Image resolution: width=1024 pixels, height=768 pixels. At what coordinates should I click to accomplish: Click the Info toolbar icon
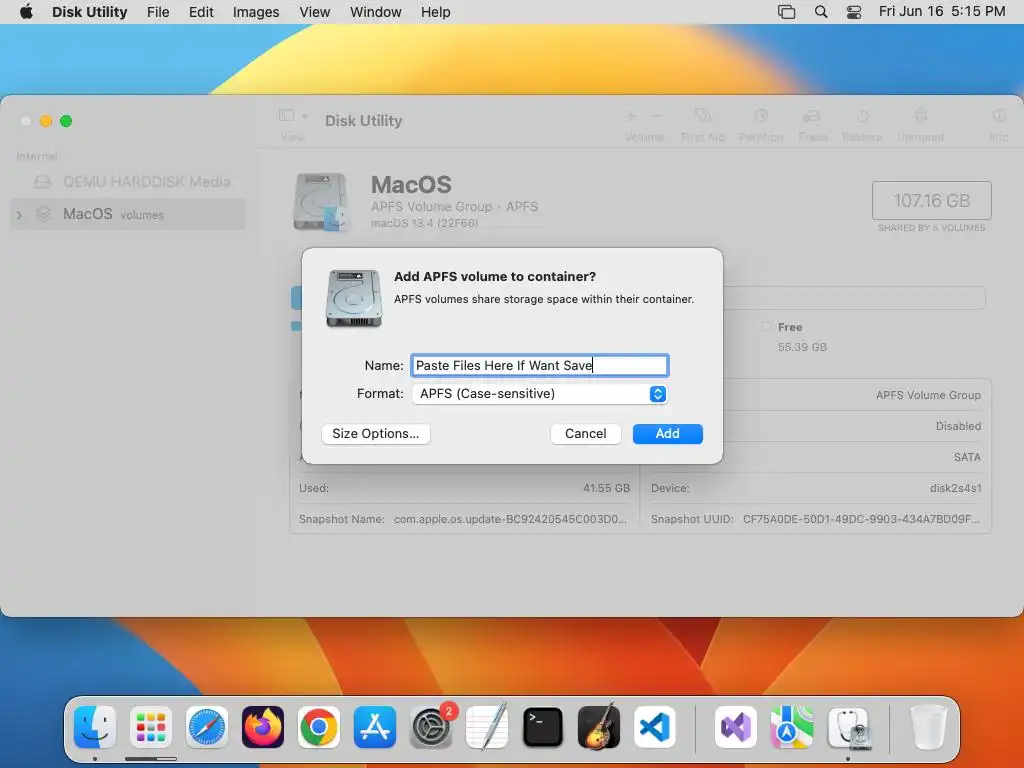pyautogui.click(x=999, y=116)
